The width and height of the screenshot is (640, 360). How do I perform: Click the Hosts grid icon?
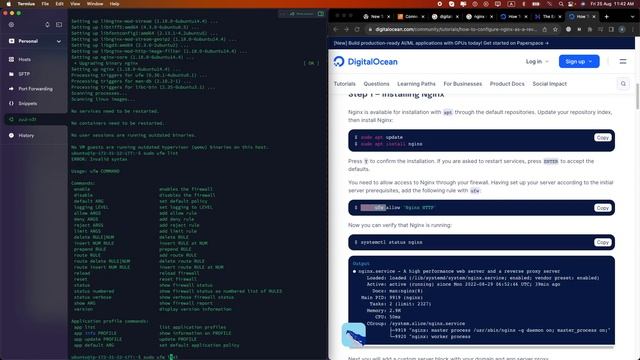click(11, 60)
